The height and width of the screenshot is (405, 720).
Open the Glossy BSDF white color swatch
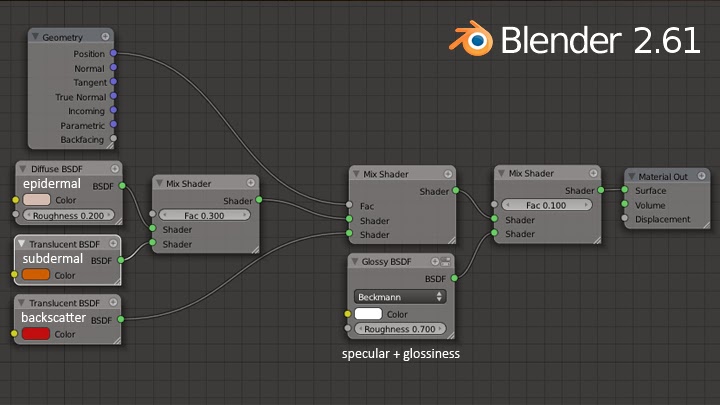click(368, 314)
